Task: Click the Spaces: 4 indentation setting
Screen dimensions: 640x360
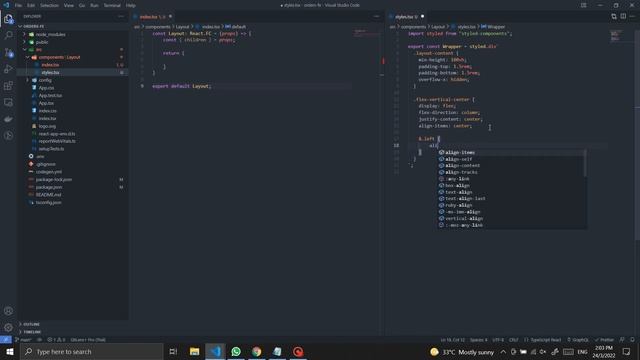Action: pyautogui.click(x=478, y=340)
